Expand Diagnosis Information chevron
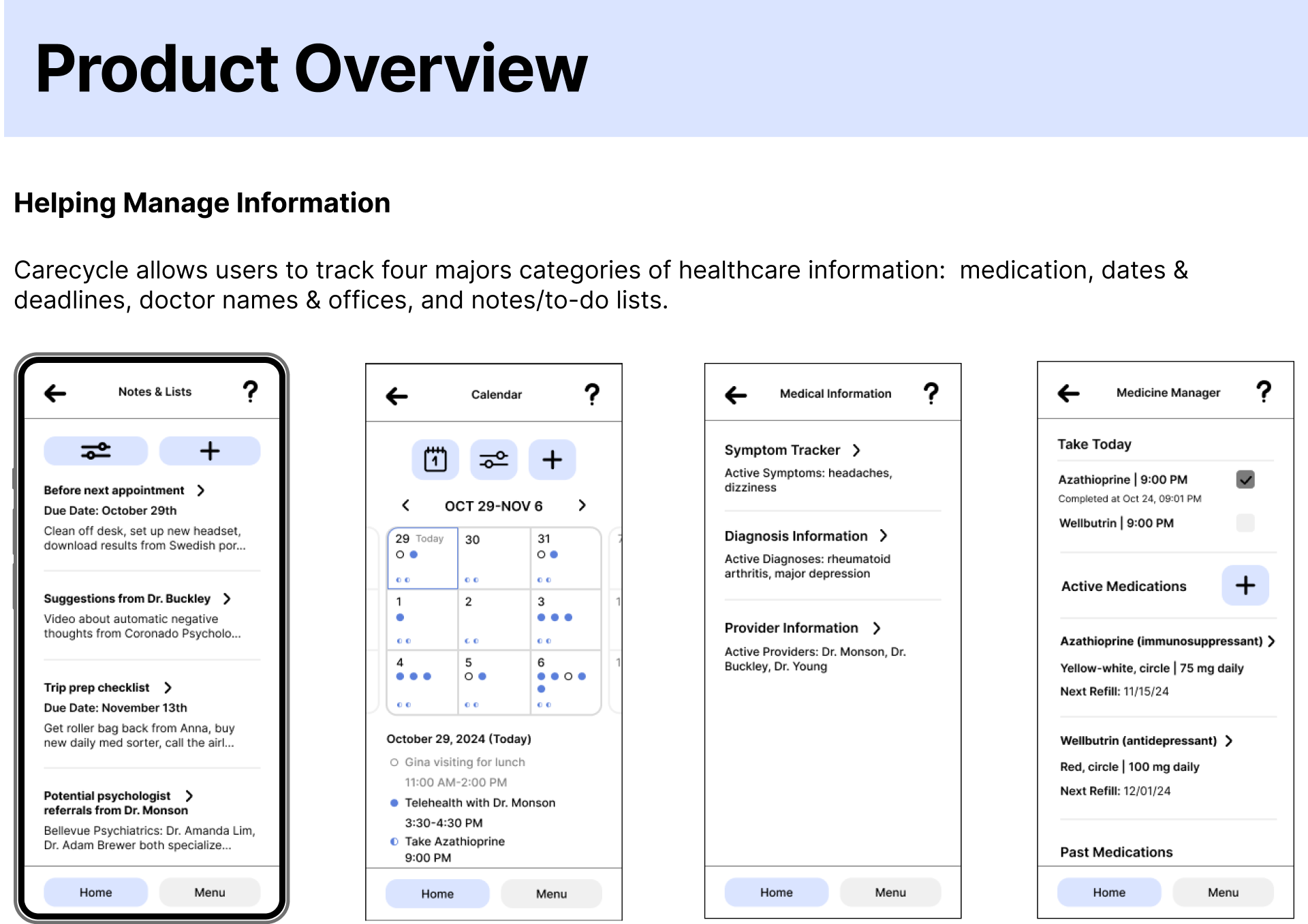The image size is (1308, 924). 884,536
